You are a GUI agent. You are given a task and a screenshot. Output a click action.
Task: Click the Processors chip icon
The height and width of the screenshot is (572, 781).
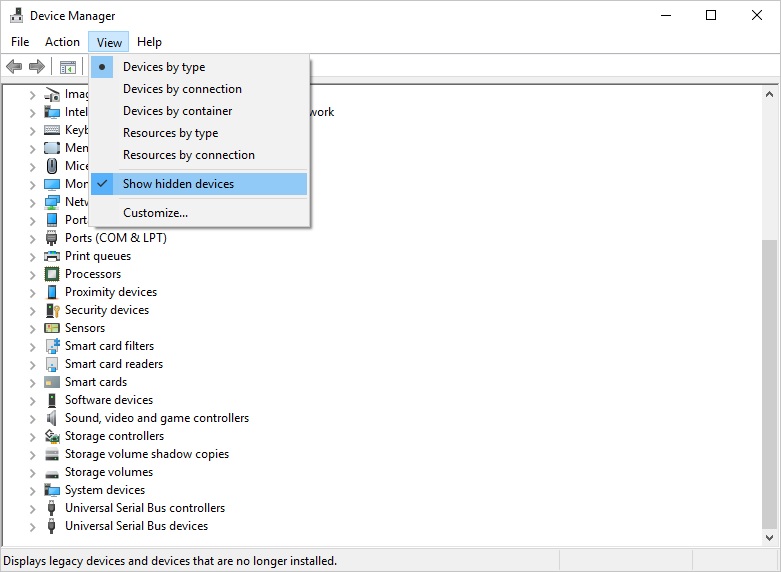click(52, 274)
